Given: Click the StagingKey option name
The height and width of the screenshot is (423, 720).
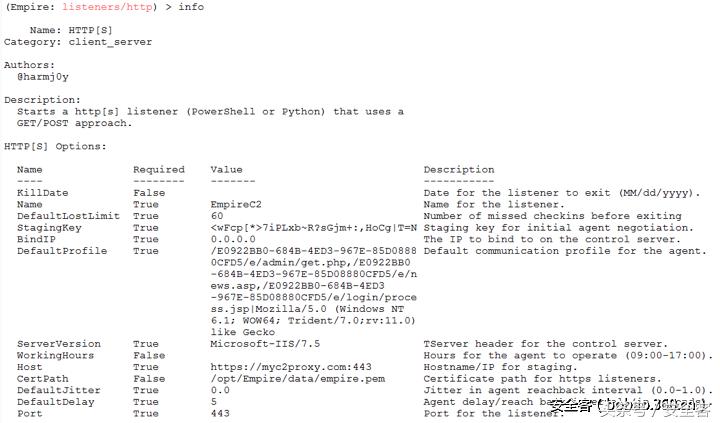Looking at the screenshot, I should (x=49, y=228).
